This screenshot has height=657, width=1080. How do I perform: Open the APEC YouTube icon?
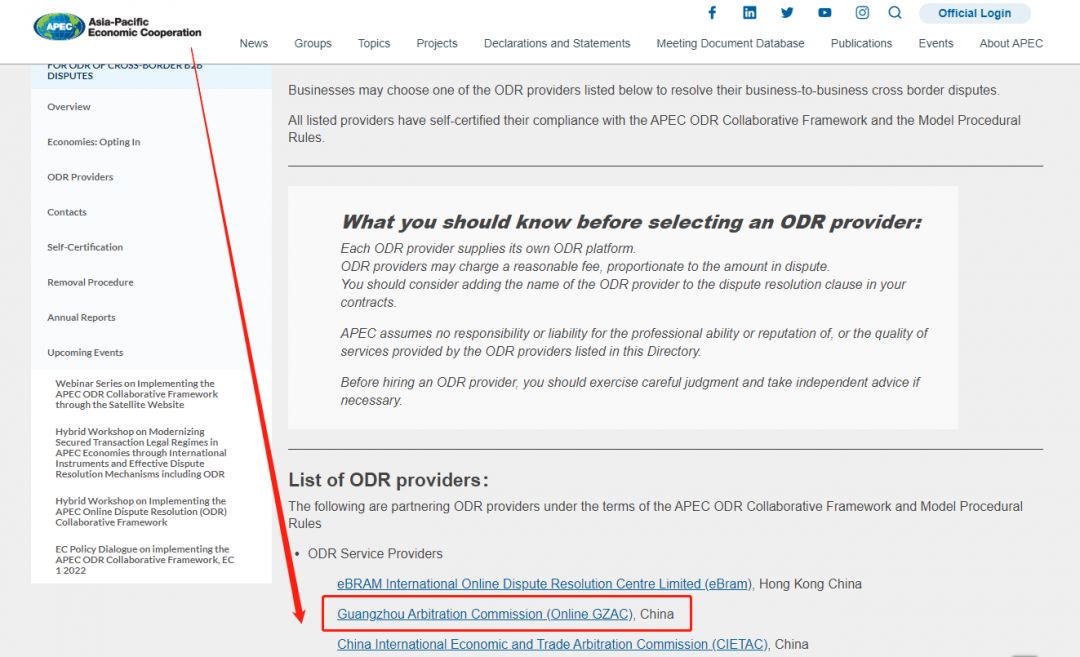pyautogui.click(x=824, y=12)
